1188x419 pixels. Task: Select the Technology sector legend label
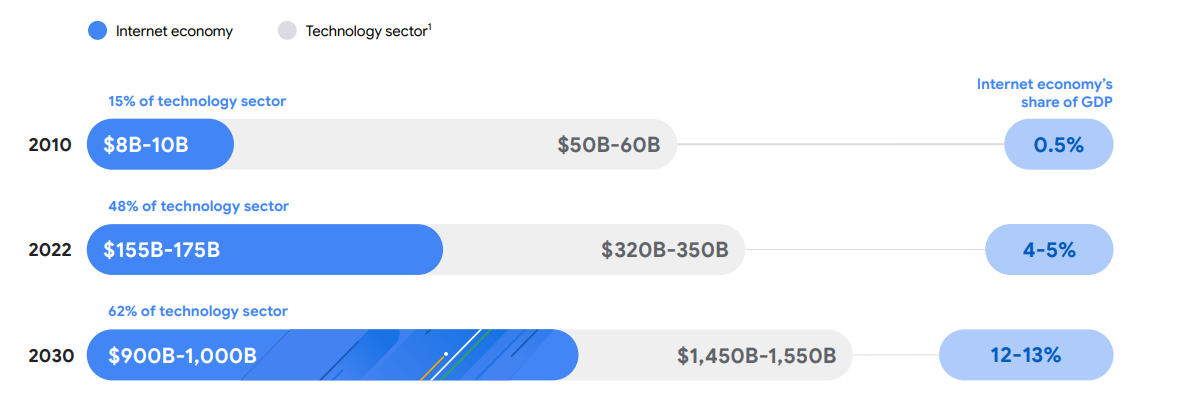369,31
